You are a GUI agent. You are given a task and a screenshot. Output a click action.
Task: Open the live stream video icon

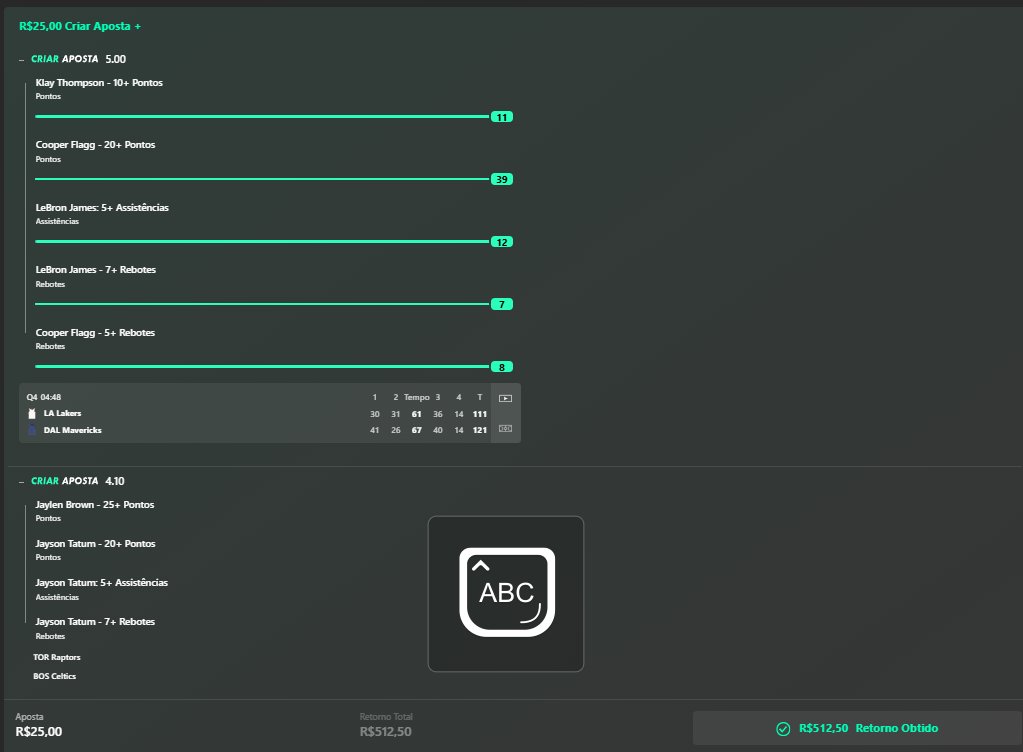click(505, 398)
